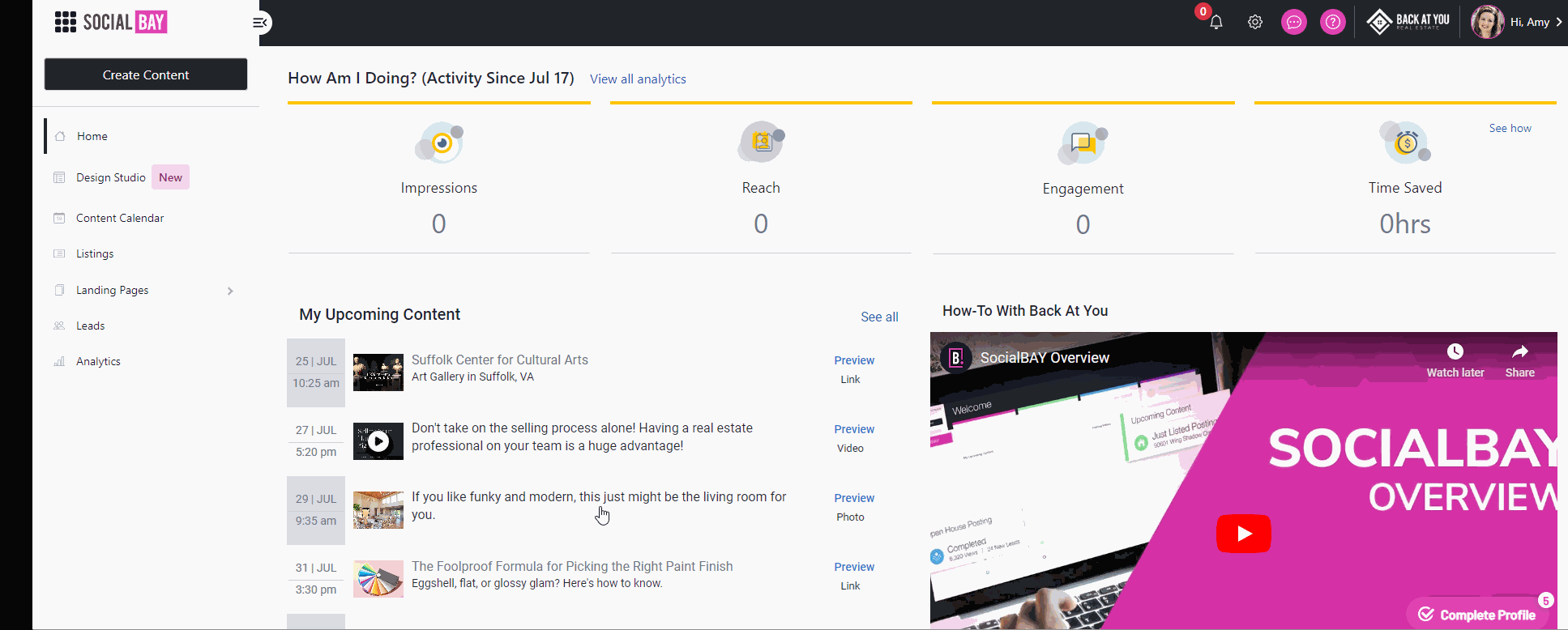Click the New badge beside Design Studio
Viewport: 1568px width, 630px height.
coord(170,177)
